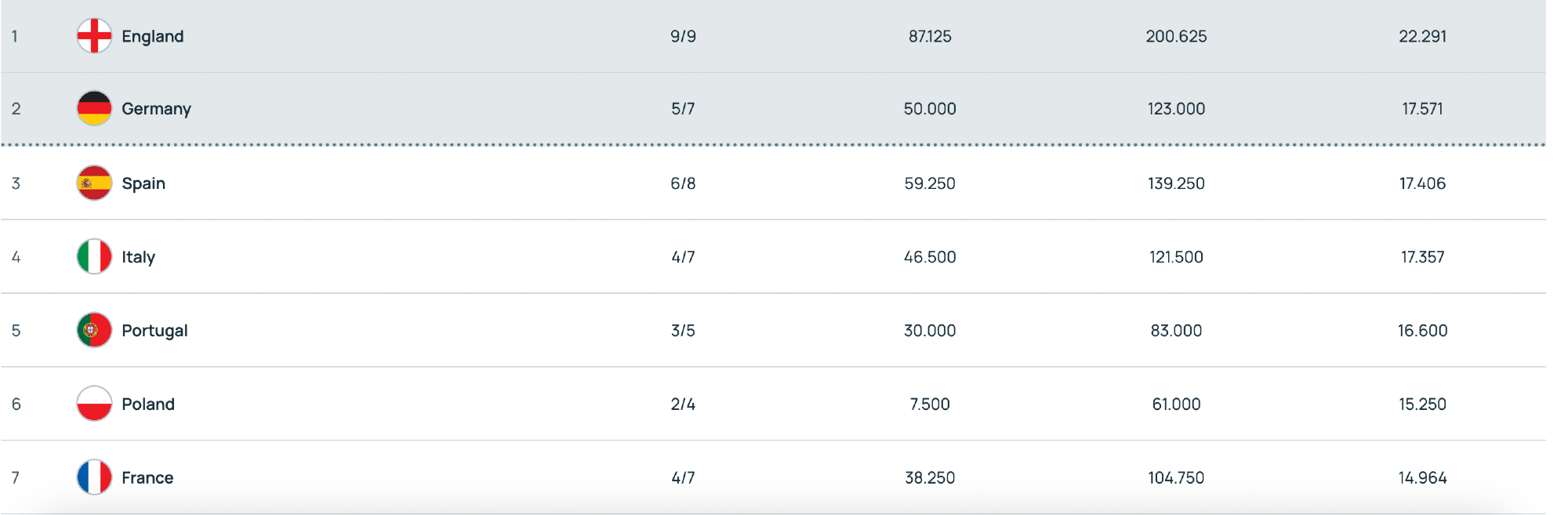The height and width of the screenshot is (515, 1568).
Task: Open the Poland country link
Action: (x=148, y=404)
